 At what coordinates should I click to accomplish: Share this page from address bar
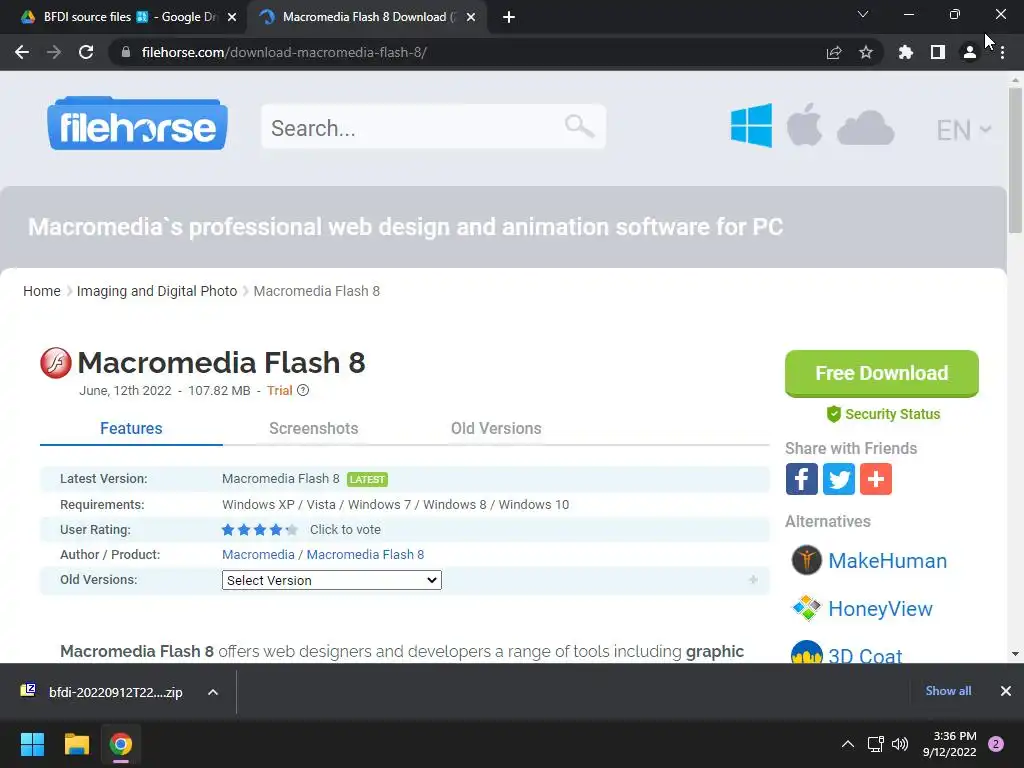tap(834, 52)
